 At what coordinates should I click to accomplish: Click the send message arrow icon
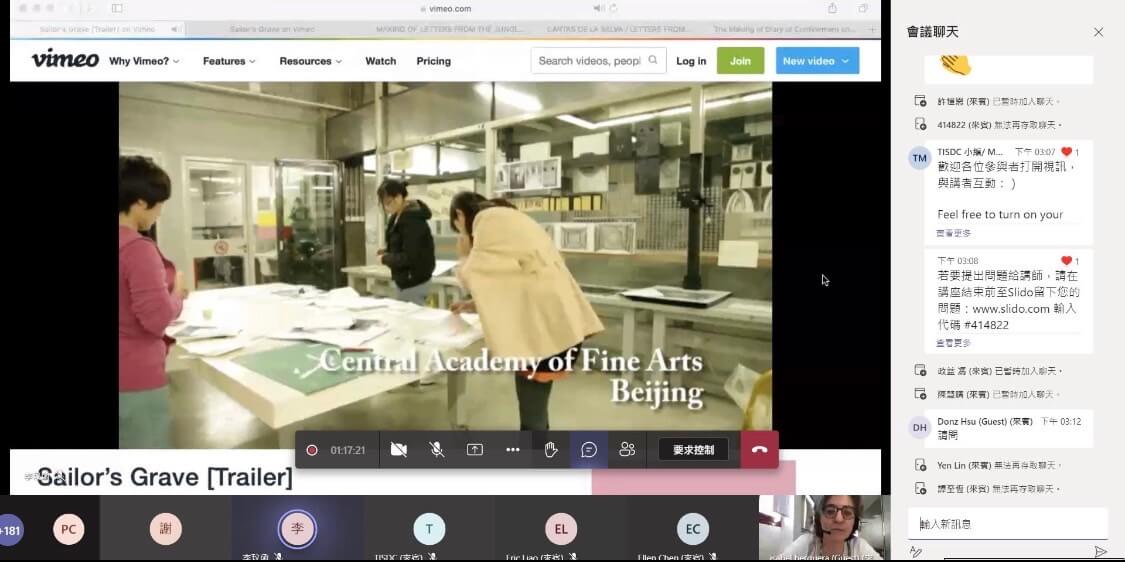[x=1100, y=552]
